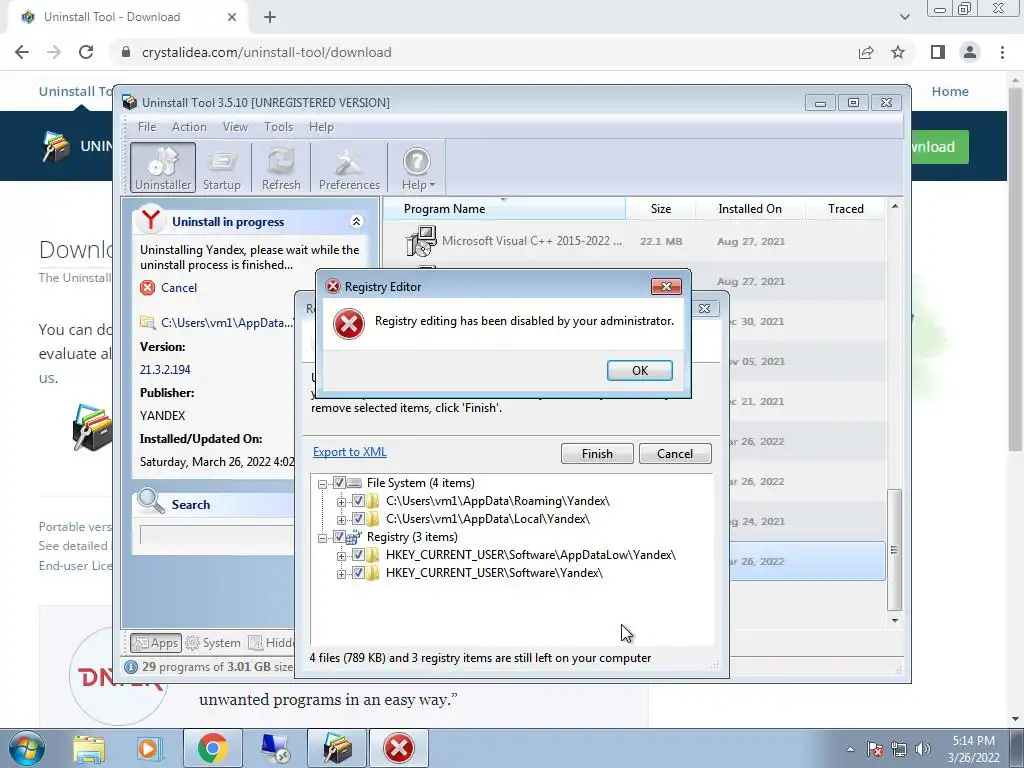The image size is (1024, 768).
Task: Collapse the Uninstall in progress panel
Action: pos(356,222)
